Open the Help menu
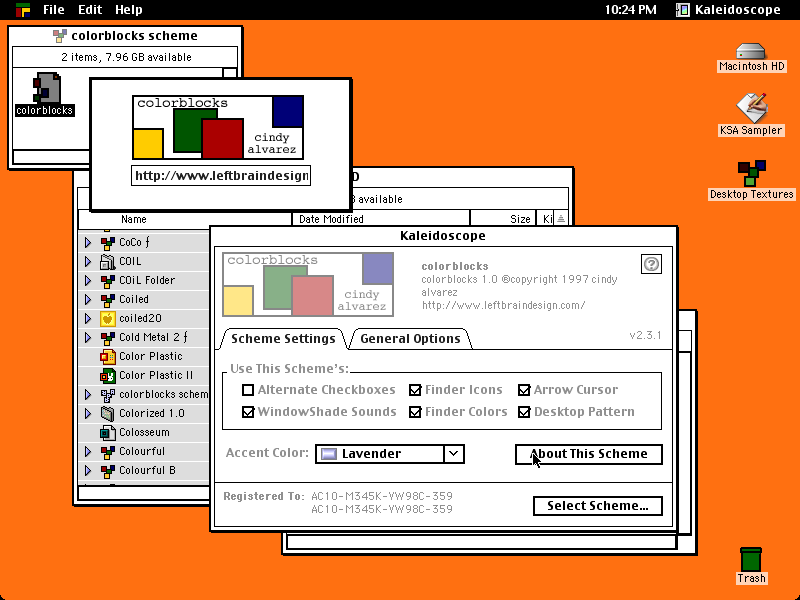 (x=129, y=10)
